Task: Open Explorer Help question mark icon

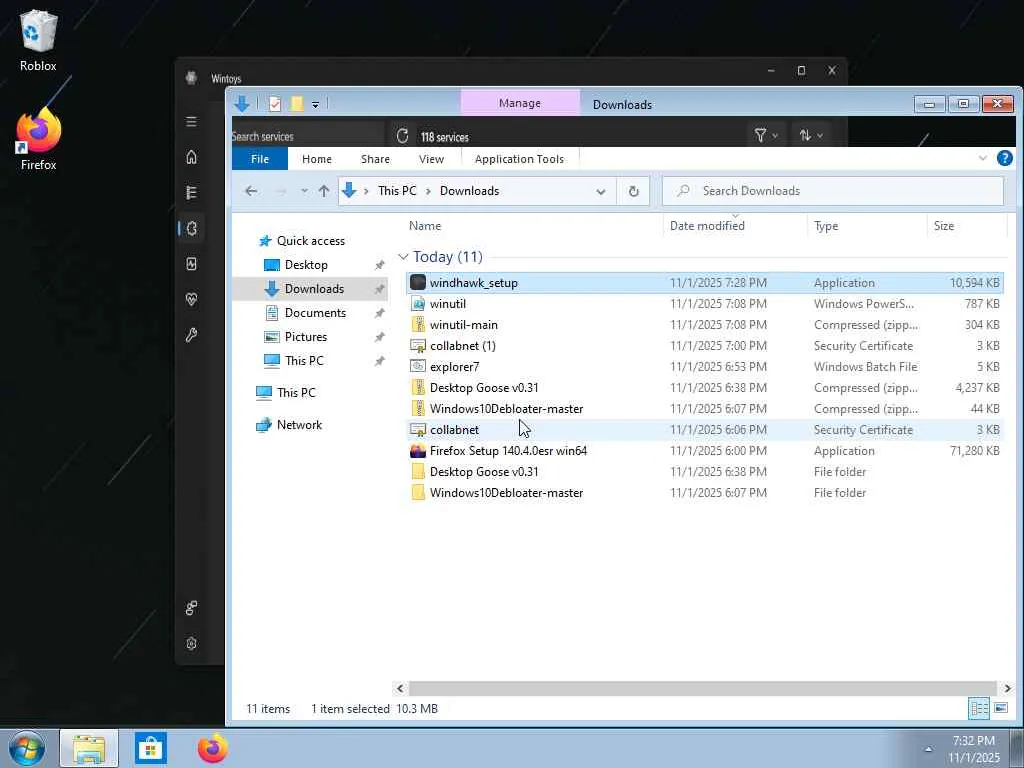Action: [1004, 158]
